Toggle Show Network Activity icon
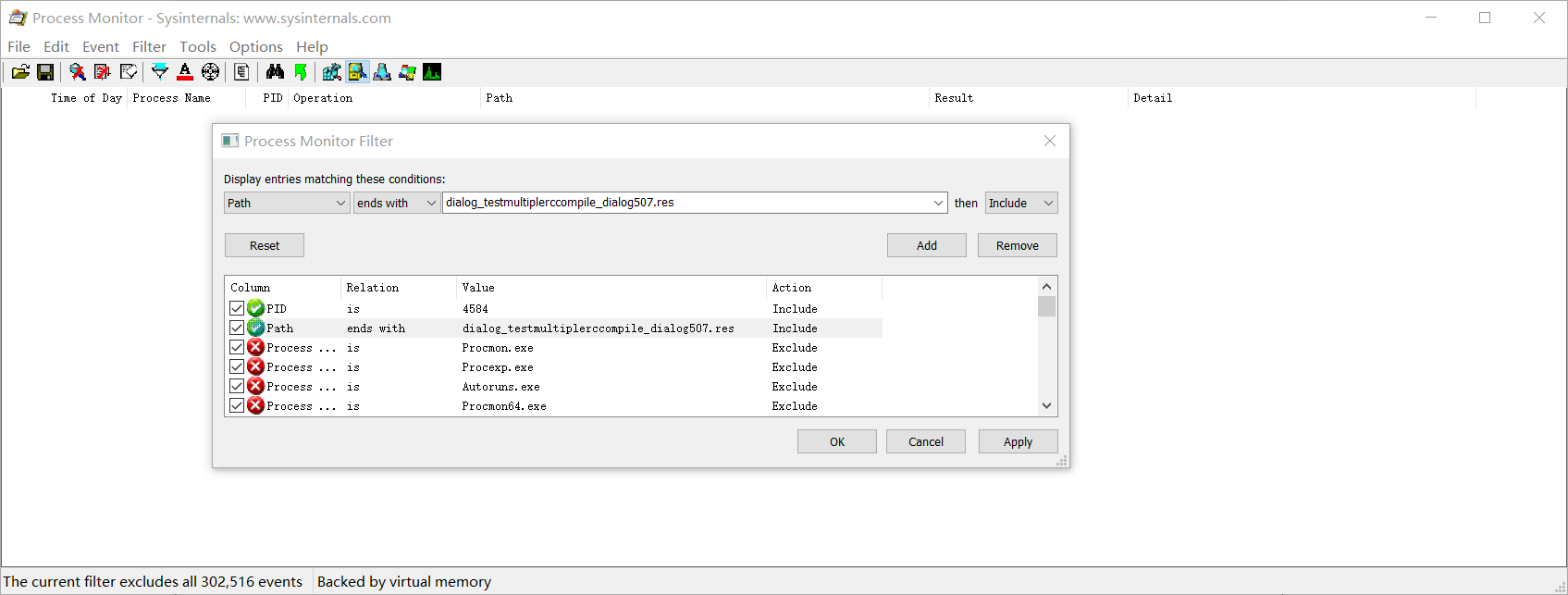1568x595 pixels. [x=382, y=72]
